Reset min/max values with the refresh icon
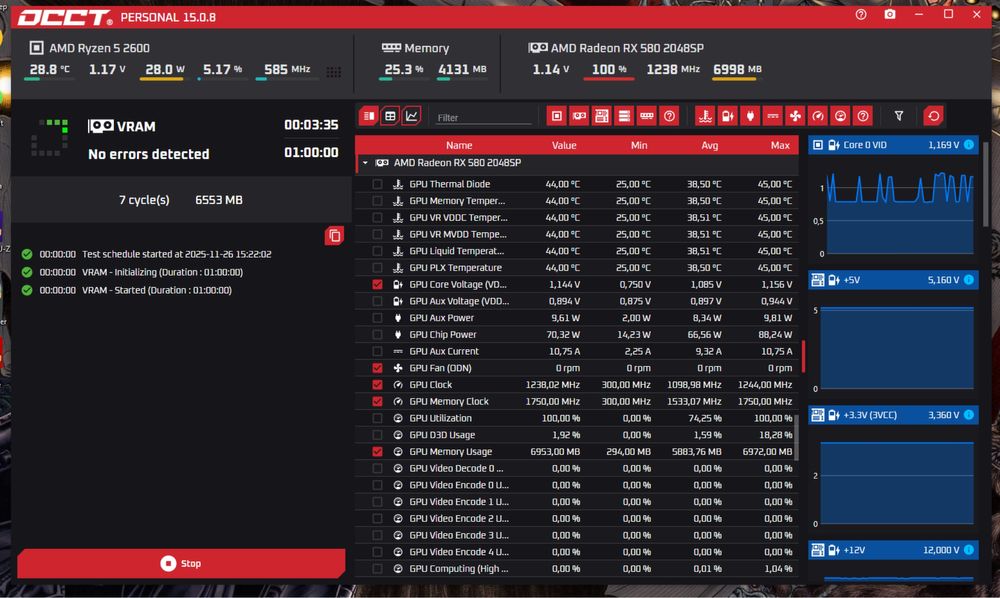 click(934, 116)
